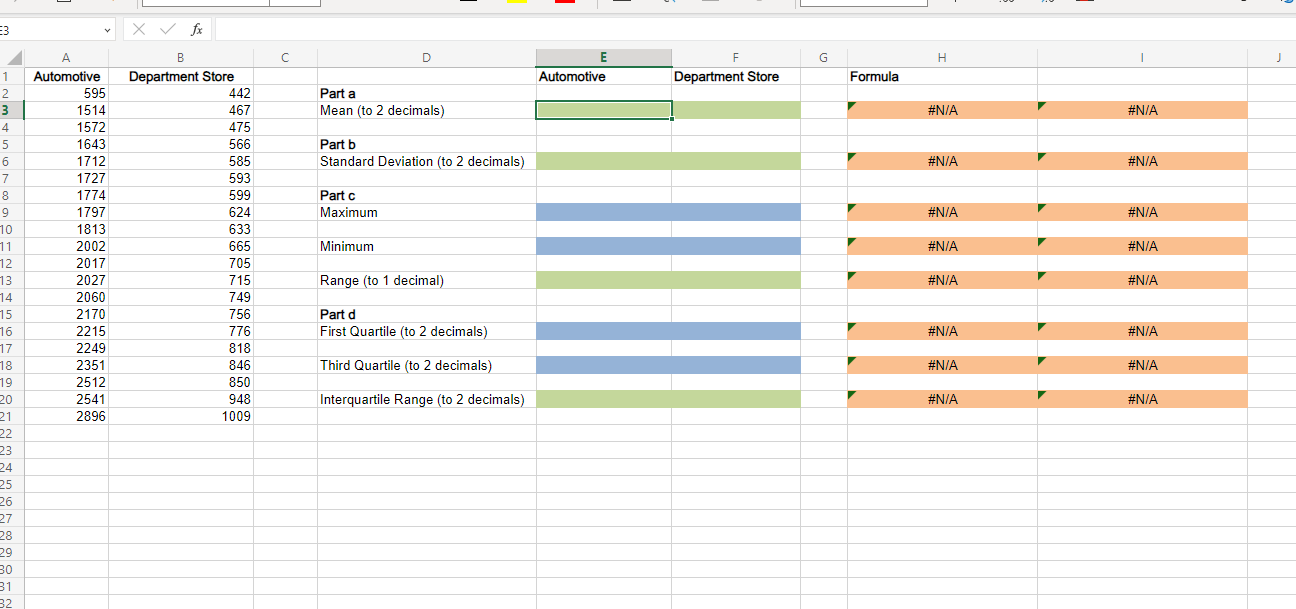
Task: Select the #N/A cell beside Mean formula
Action: 941,110
